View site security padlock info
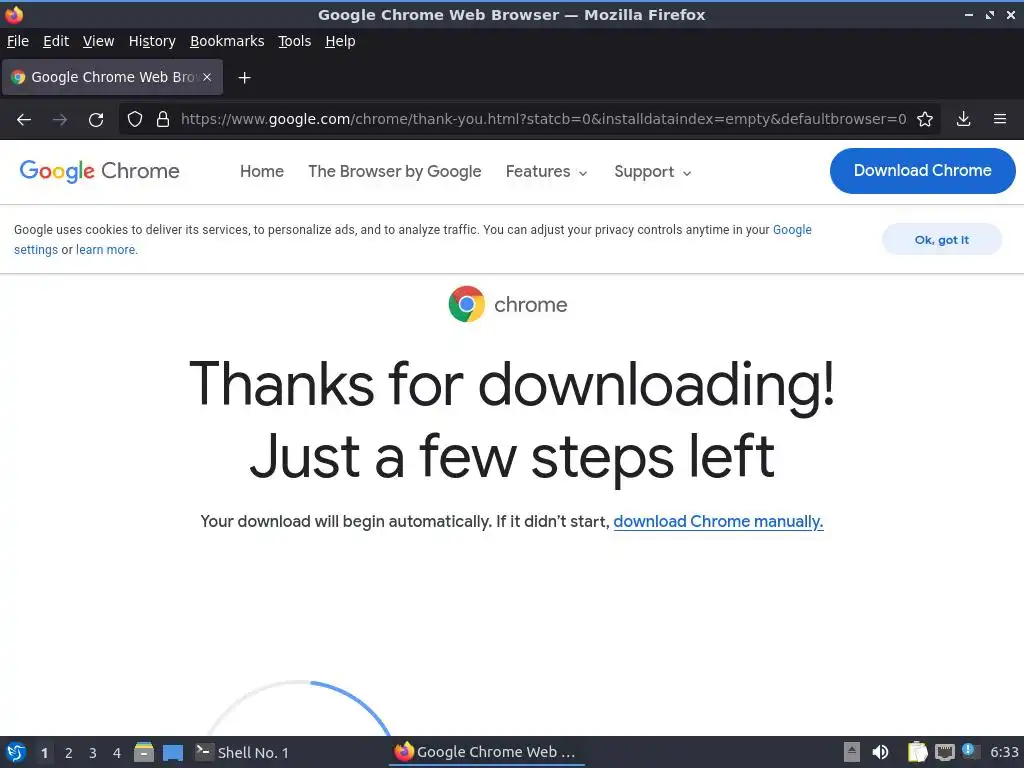 (163, 119)
